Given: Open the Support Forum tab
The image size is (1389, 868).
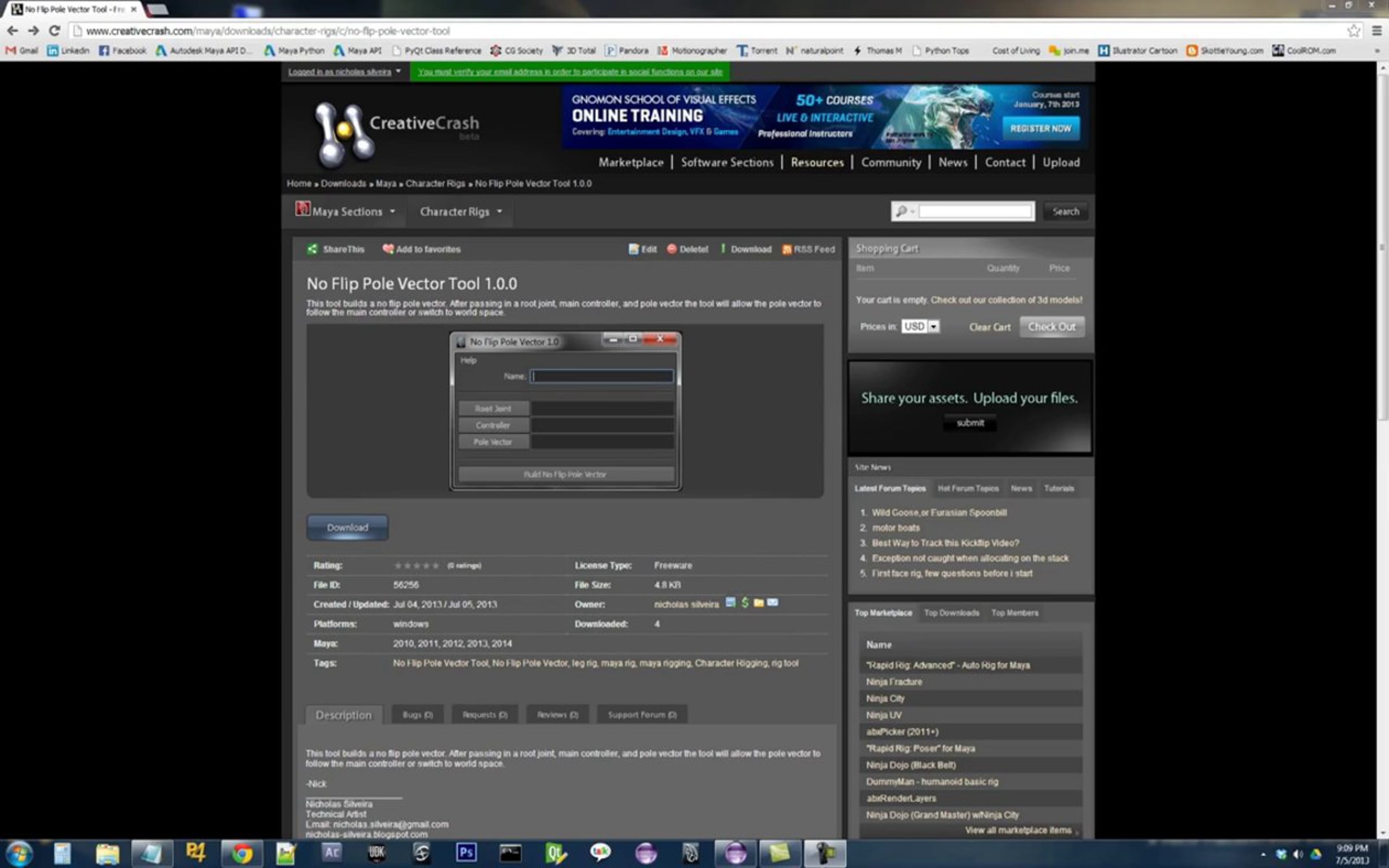Looking at the screenshot, I should pyautogui.click(x=642, y=715).
